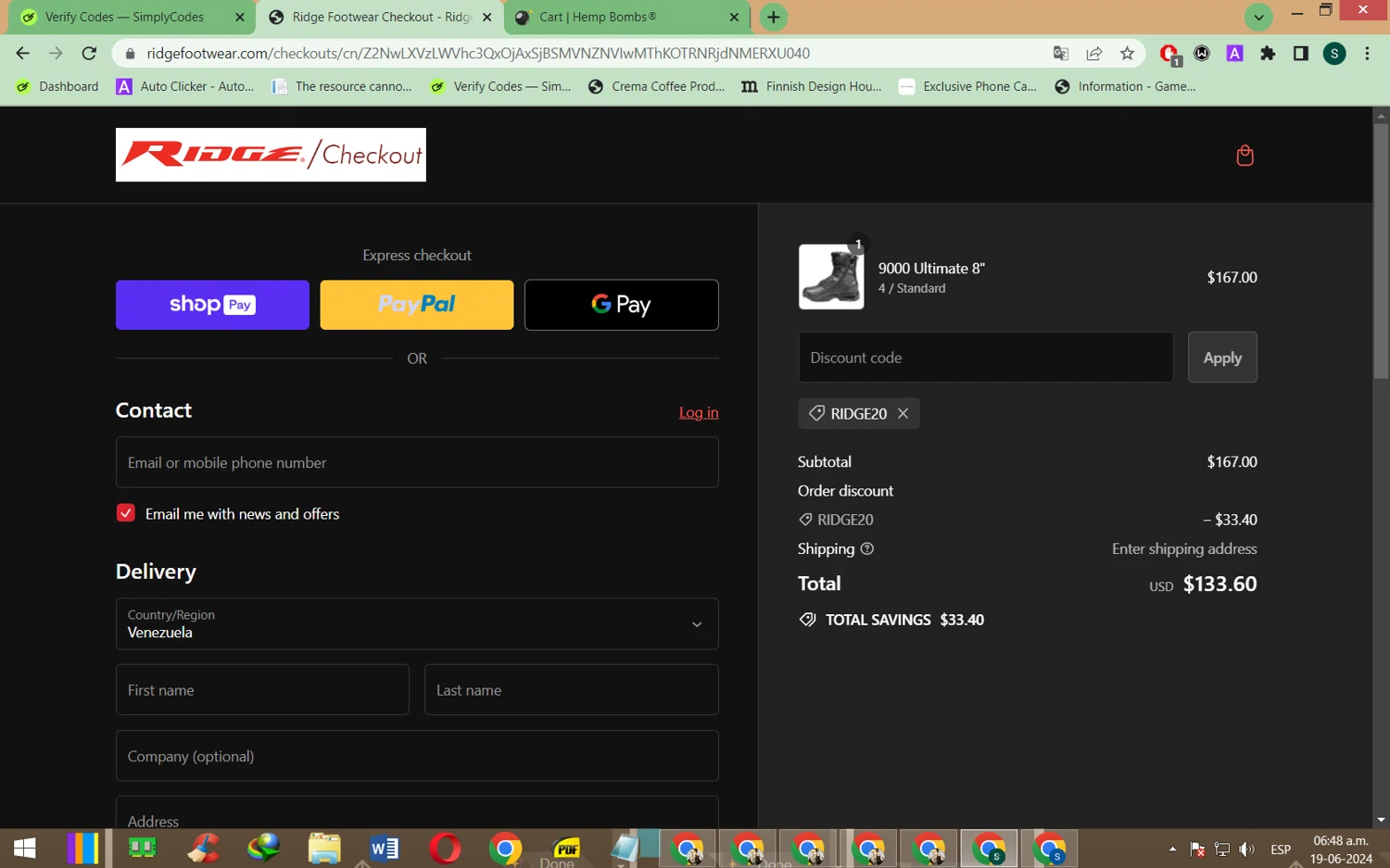Open the red ad blocker extension
The image size is (1390, 868).
[x=1169, y=54]
